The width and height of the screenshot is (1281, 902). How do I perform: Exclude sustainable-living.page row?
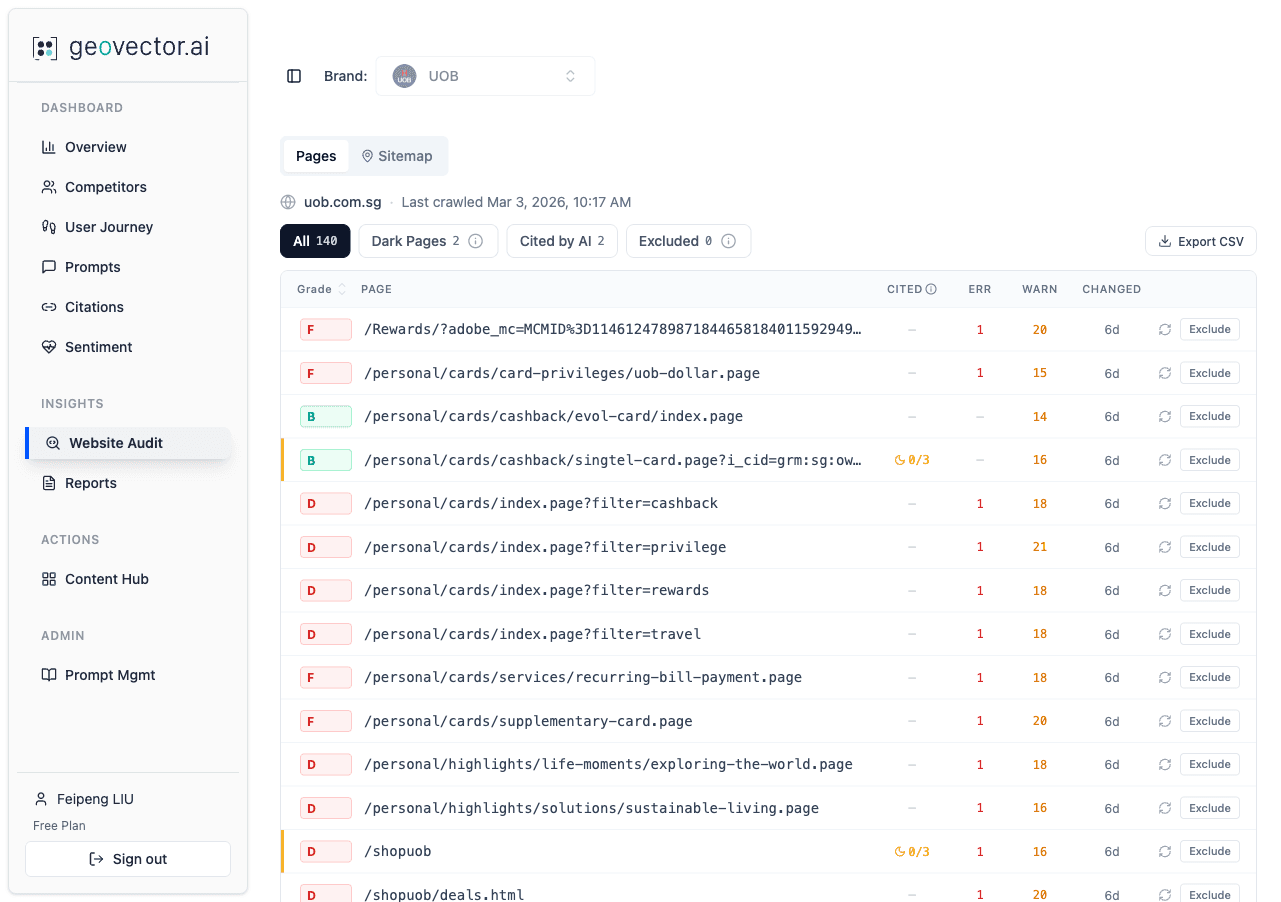(x=1210, y=808)
